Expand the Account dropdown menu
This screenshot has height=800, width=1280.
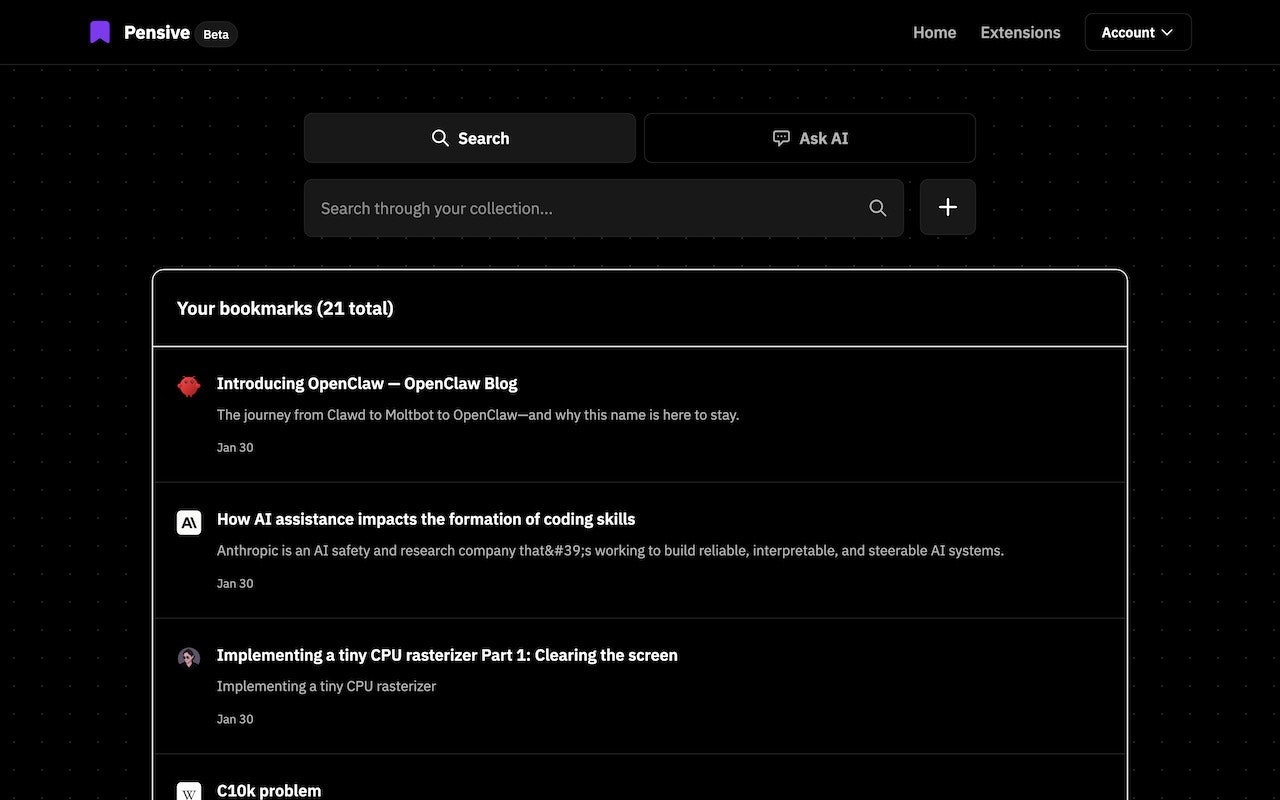[x=1138, y=32]
